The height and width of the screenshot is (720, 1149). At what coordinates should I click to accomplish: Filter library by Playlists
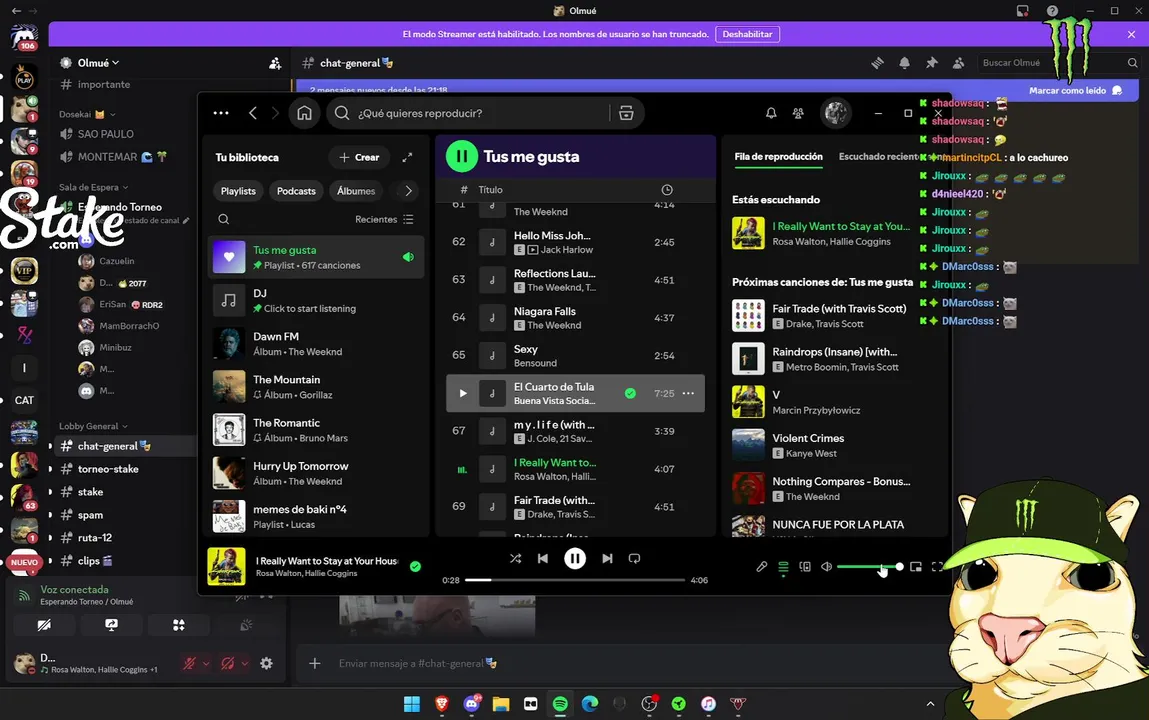point(238,191)
